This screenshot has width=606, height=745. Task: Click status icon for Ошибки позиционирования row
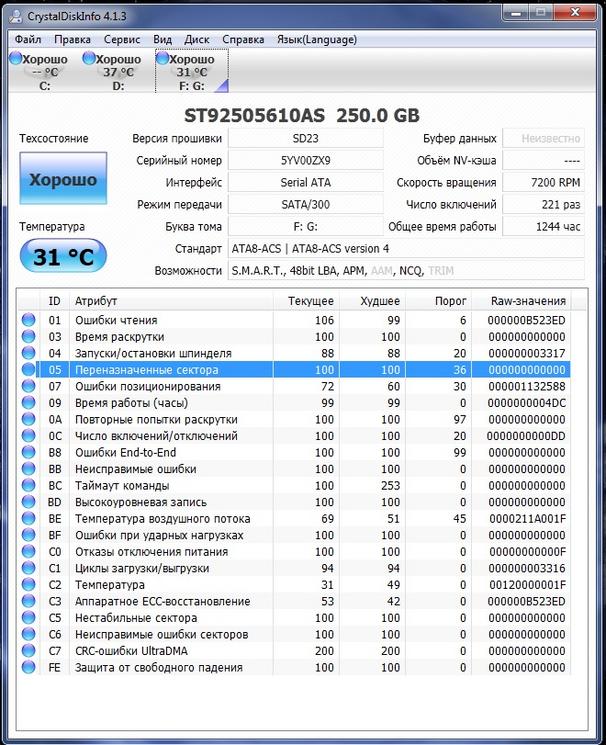pyautogui.click(x=29, y=386)
